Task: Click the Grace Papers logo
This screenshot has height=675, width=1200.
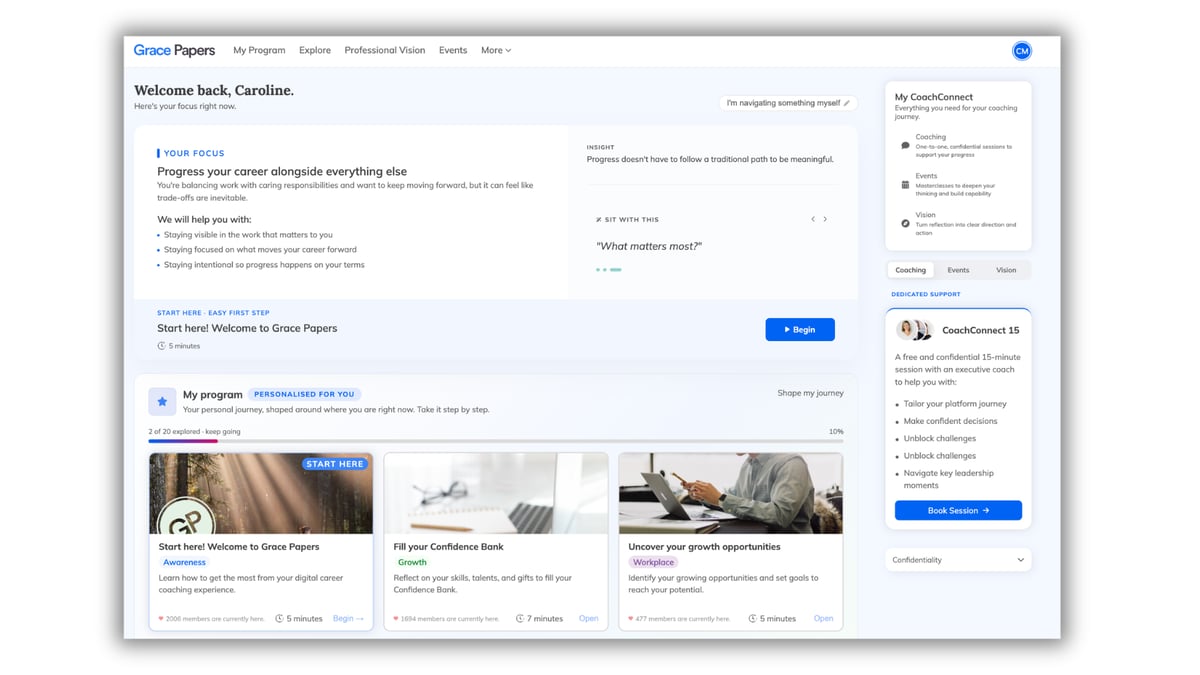Action: tap(175, 50)
